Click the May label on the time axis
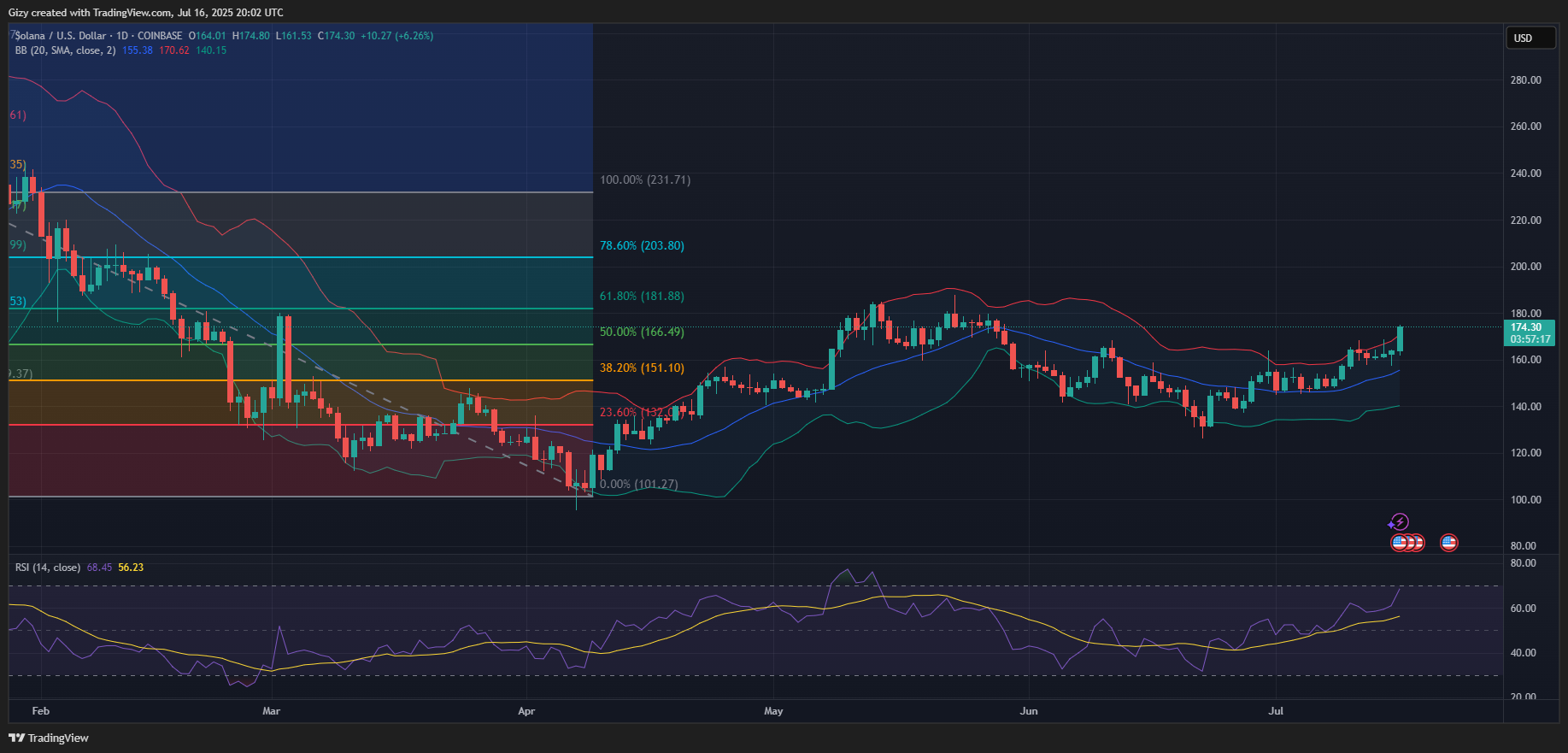Image resolution: width=1568 pixels, height=753 pixels. (773, 711)
